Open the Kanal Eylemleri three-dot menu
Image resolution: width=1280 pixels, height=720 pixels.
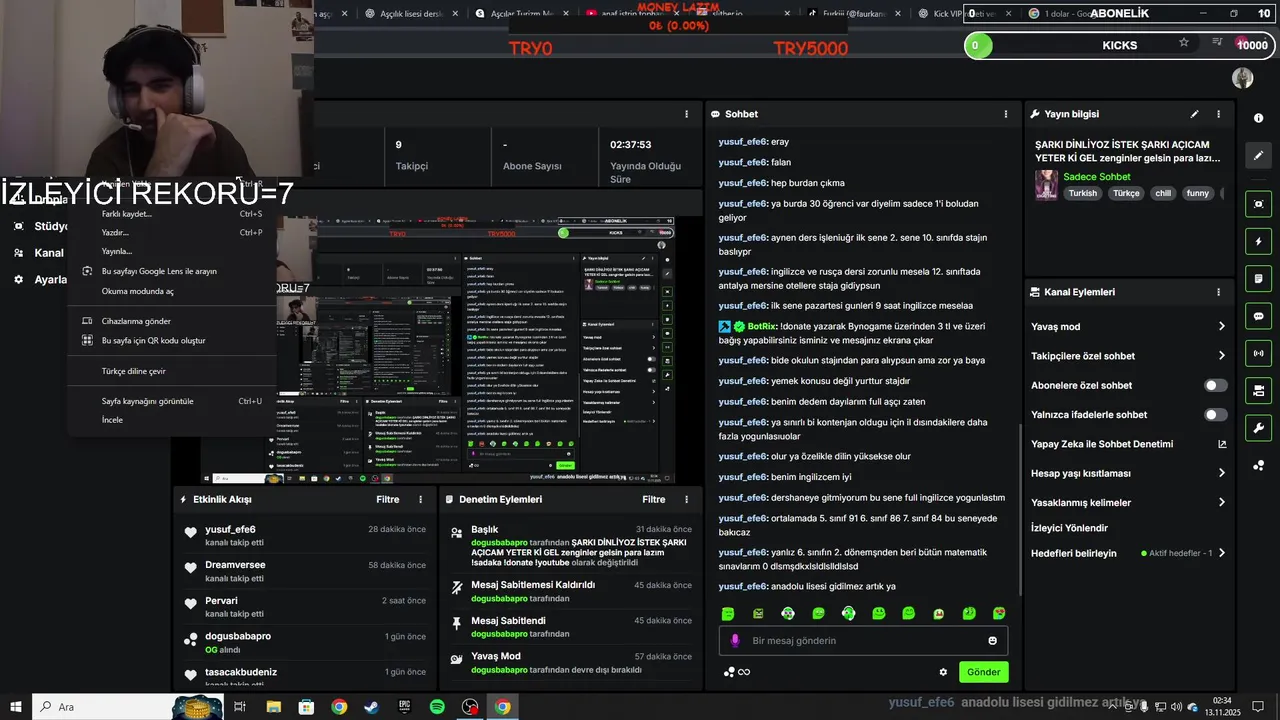(1218, 292)
